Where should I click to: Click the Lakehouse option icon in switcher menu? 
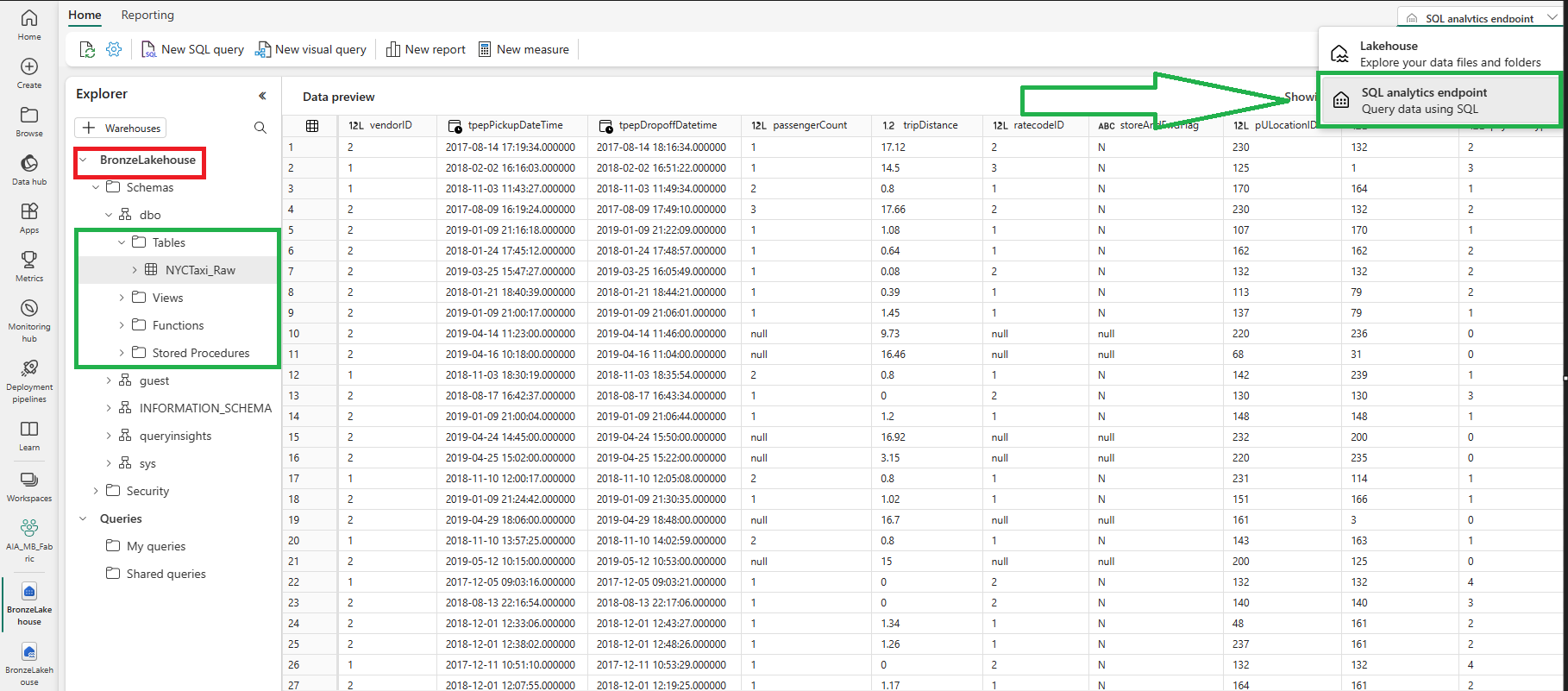pos(1339,53)
